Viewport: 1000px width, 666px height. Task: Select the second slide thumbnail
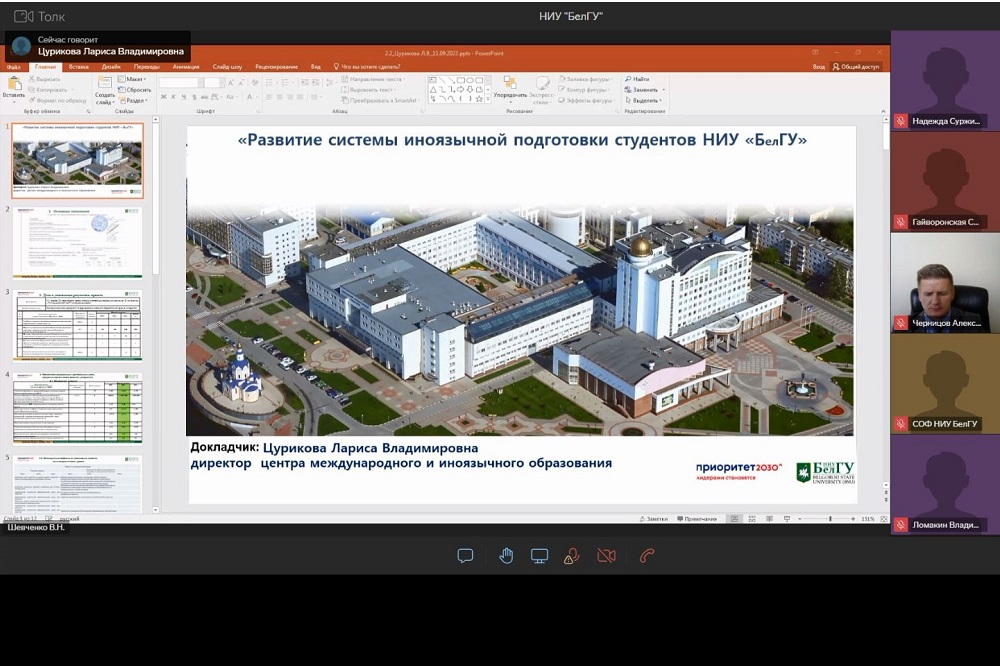pyautogui.click(x=77, y=241)
